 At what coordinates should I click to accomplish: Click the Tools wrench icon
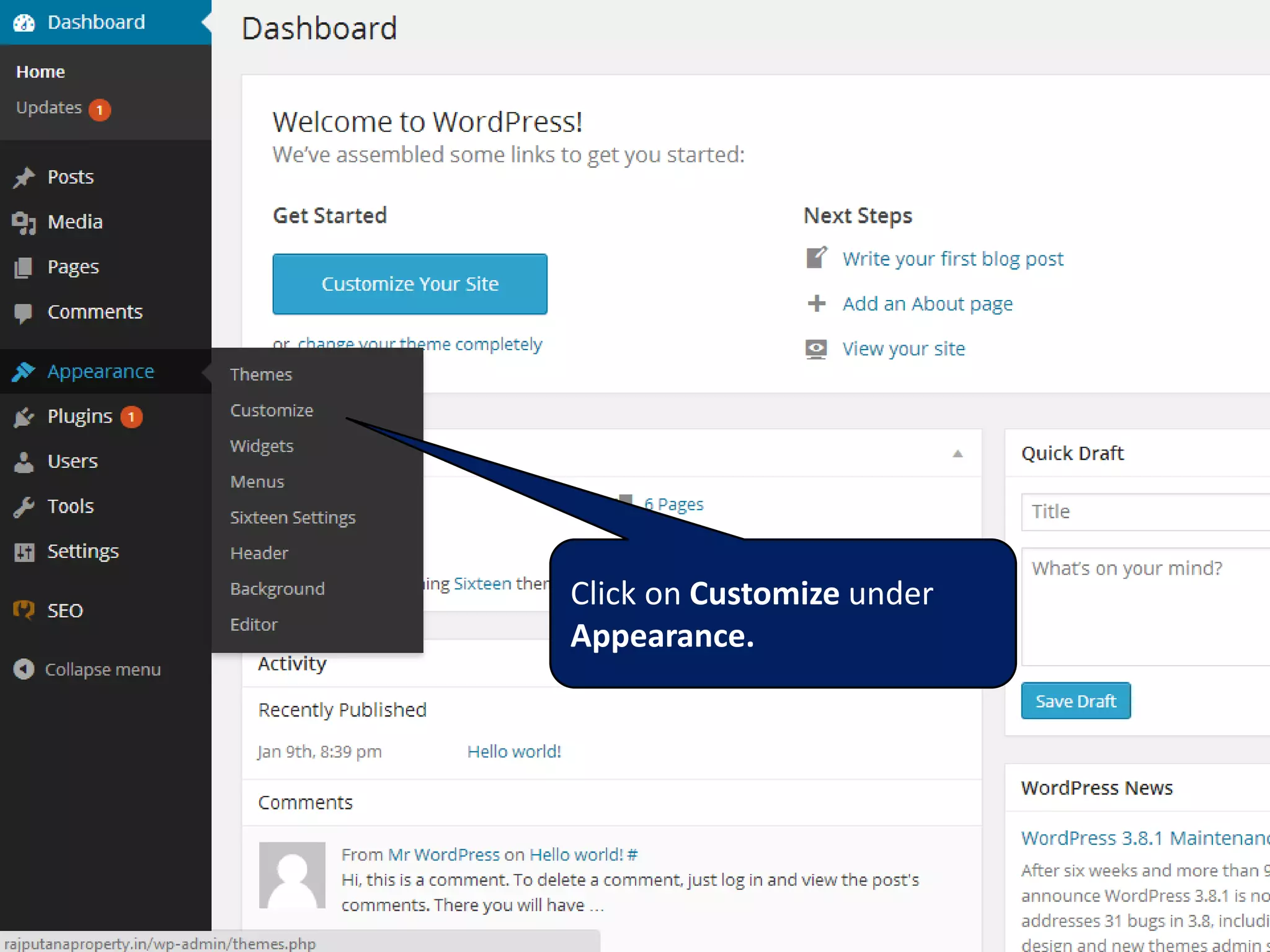(24, 507)
